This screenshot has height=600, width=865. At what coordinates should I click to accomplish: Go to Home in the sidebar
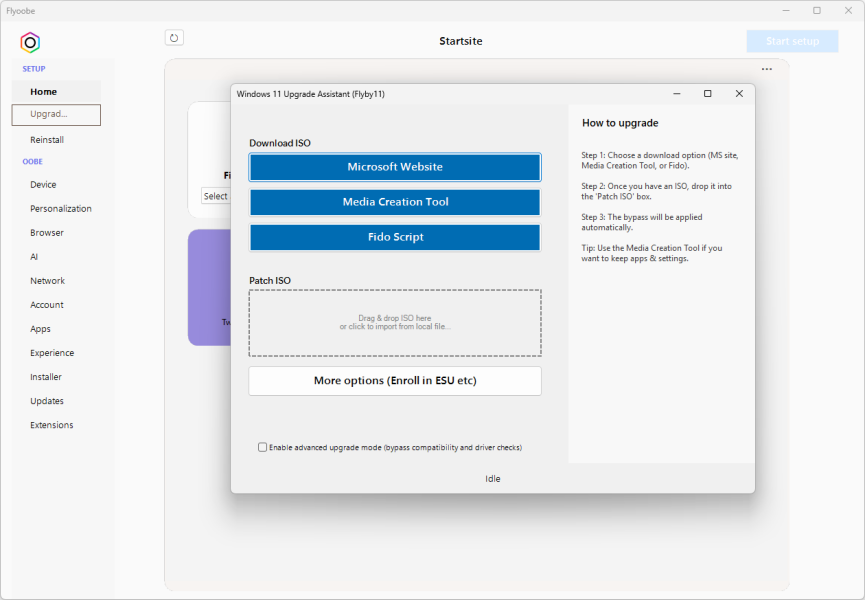[x=43, y=92]
